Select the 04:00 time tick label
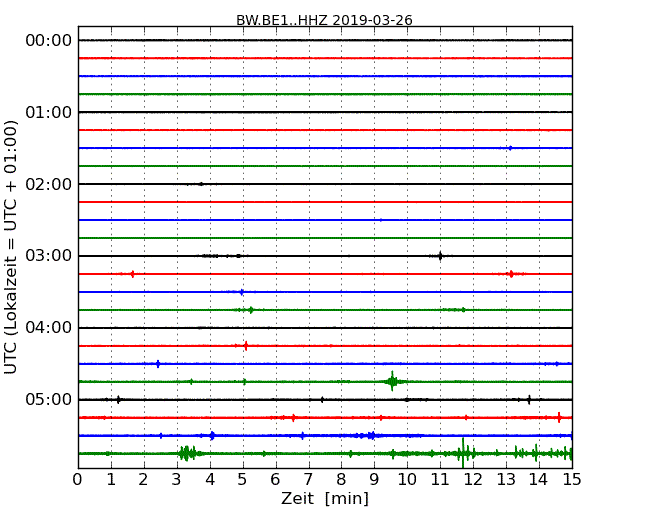 (49, 328)
